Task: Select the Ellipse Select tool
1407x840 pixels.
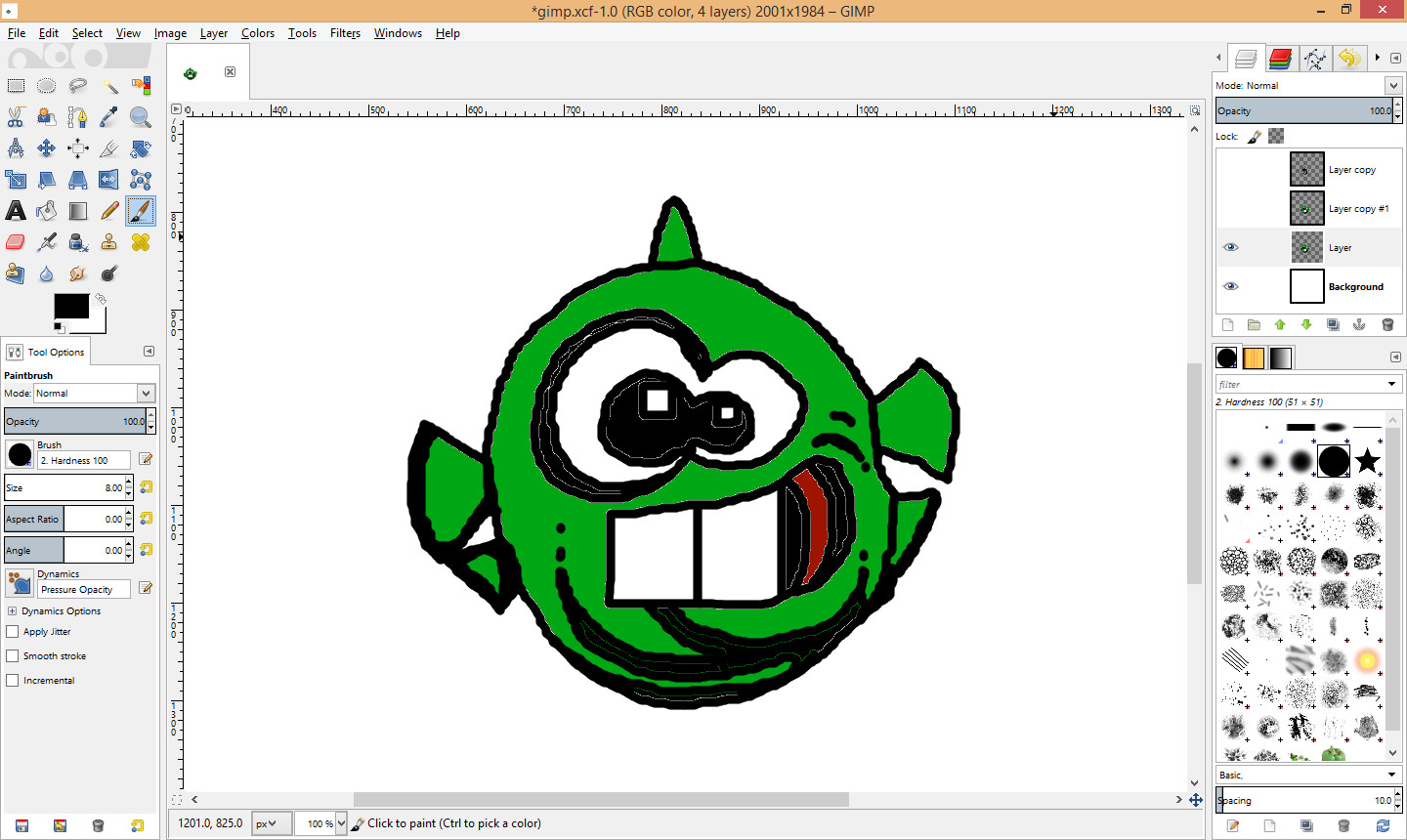Action: click(46, 85)
